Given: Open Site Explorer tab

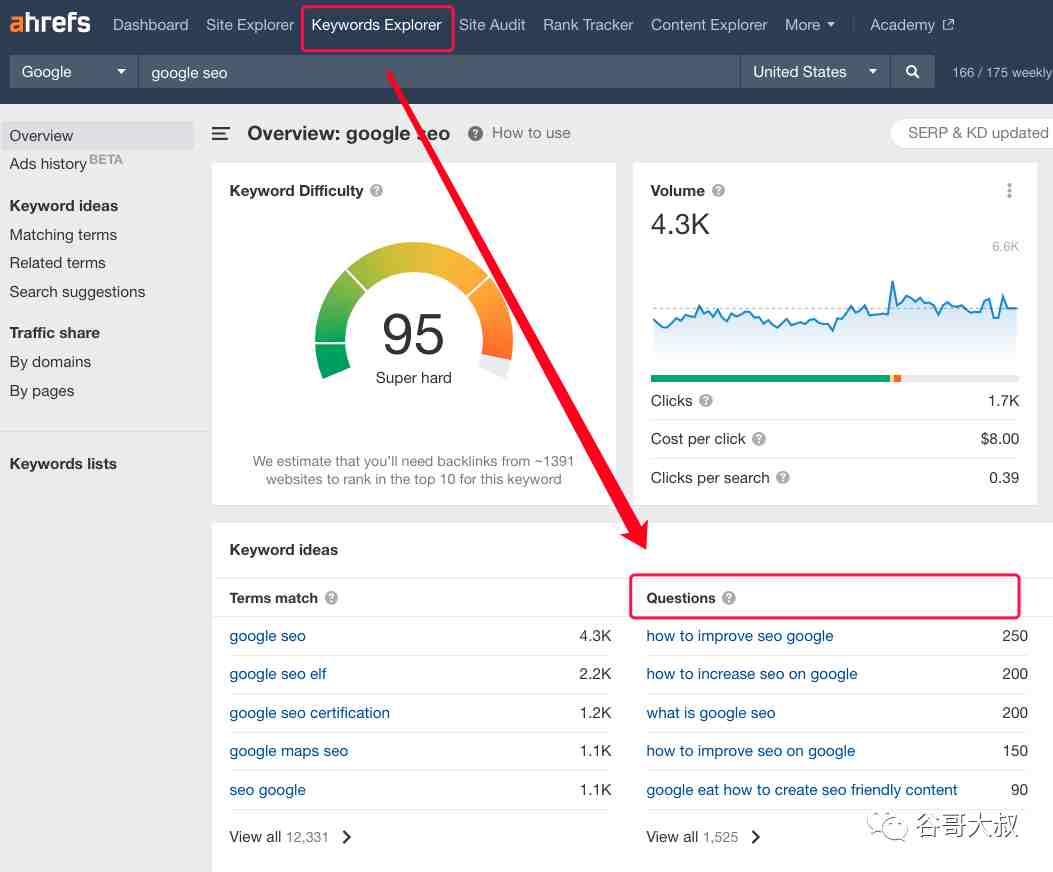Looking at the screenshot, I should pos(250,25).
